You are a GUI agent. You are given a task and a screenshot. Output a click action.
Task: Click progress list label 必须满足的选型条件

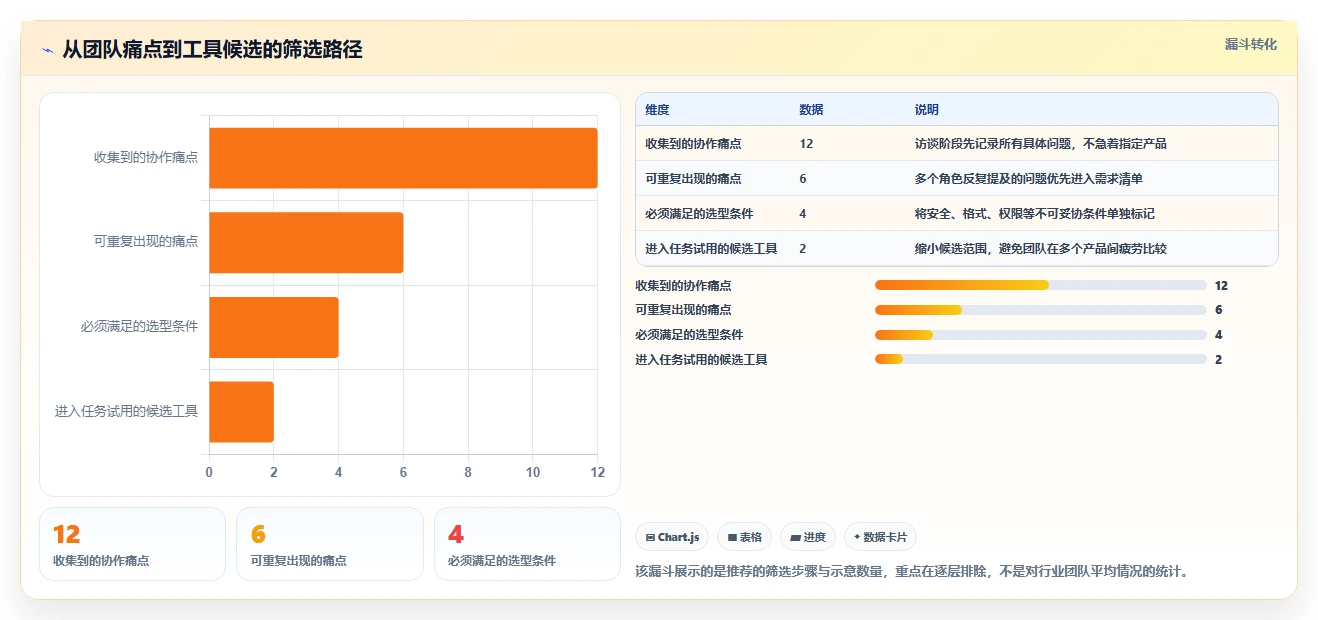[689, 335]
